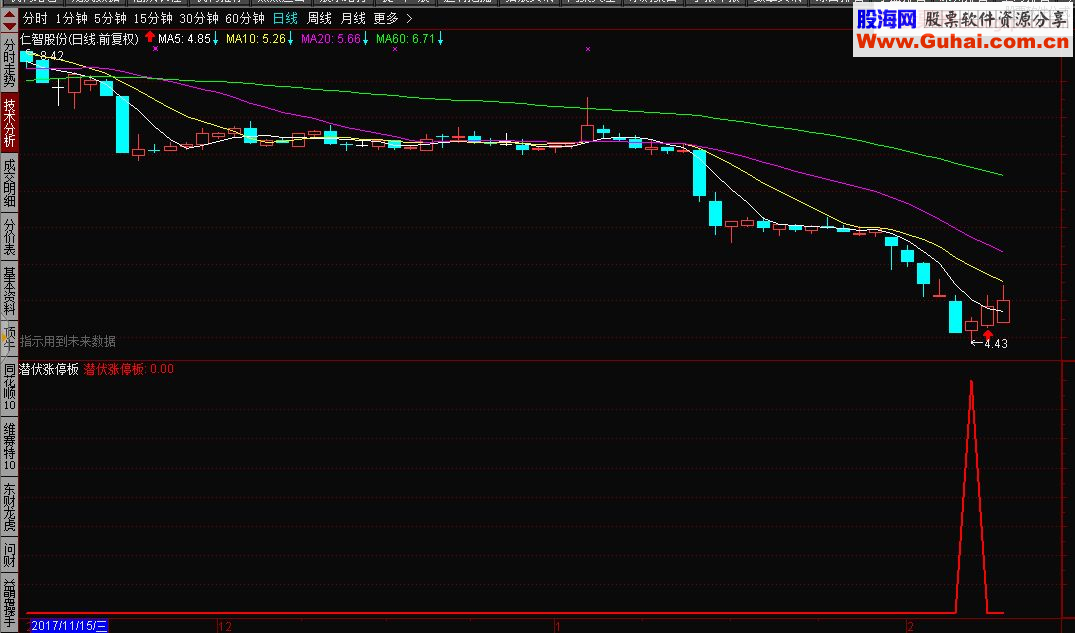Click the purple x marker above the January price spike

[x=588, y=49]
